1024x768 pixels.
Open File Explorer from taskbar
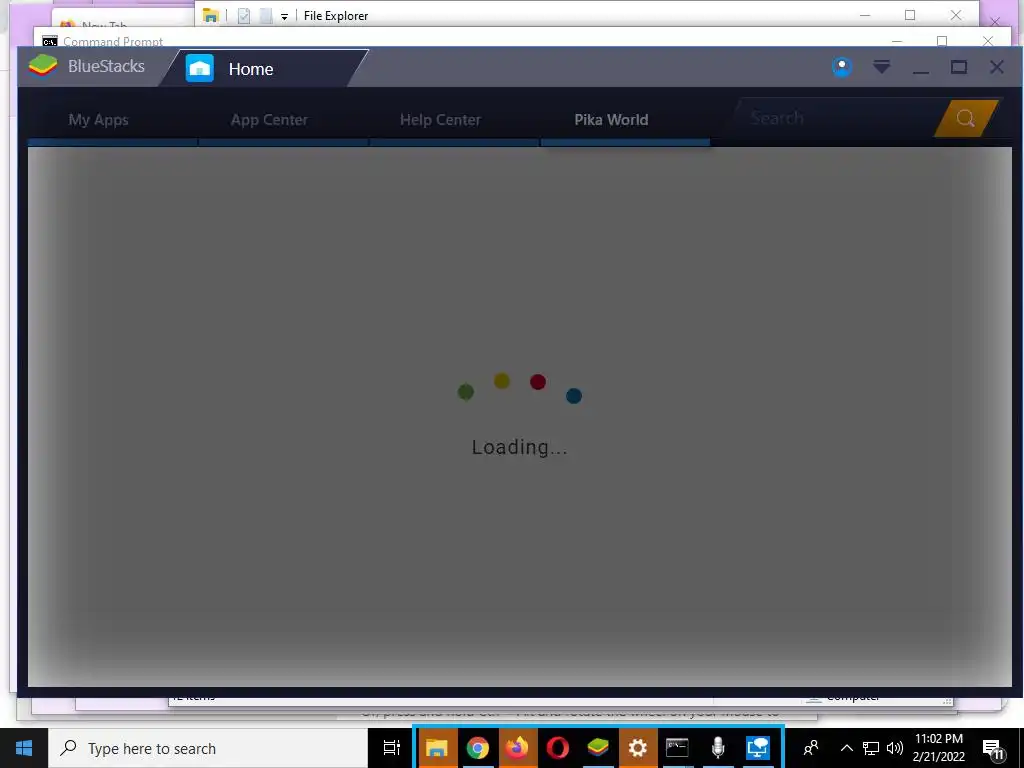pyautogui.click(x=437, y=748)
